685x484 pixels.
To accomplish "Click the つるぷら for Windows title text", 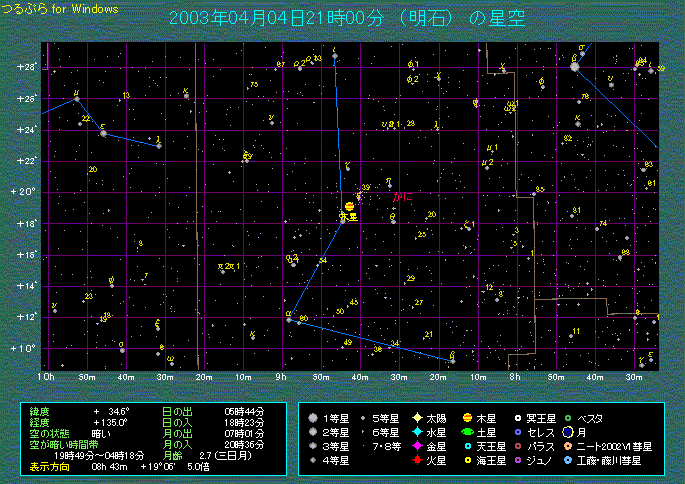I will pos(59,8).
